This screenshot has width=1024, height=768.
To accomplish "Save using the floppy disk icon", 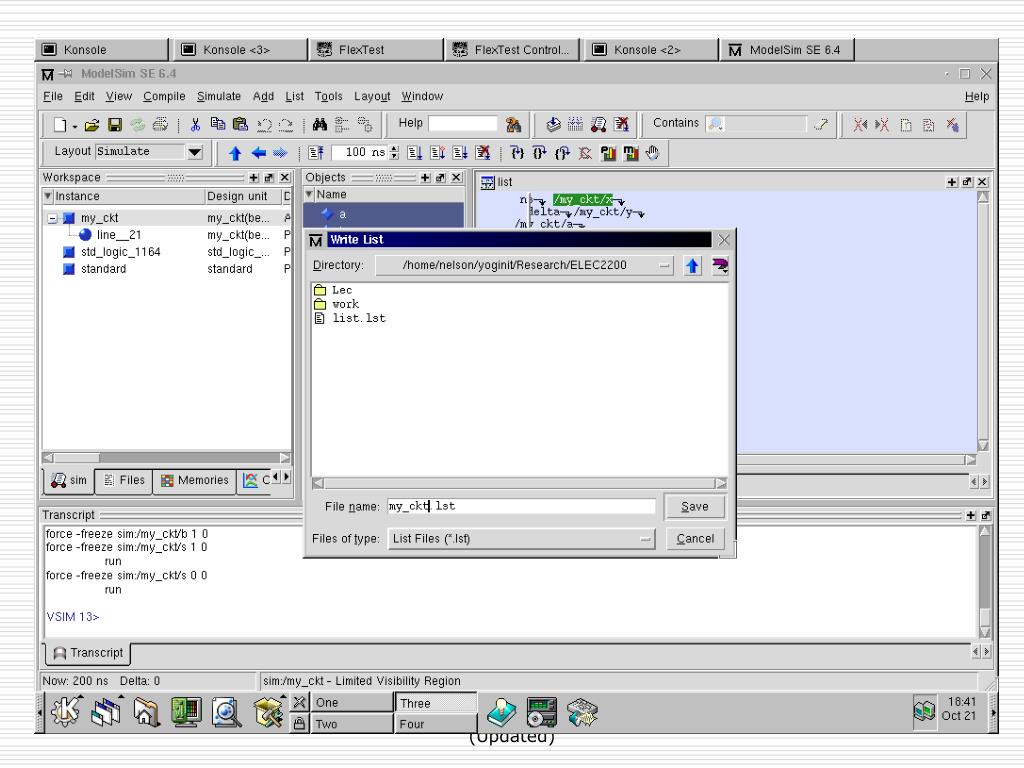I will coord(115,125).
